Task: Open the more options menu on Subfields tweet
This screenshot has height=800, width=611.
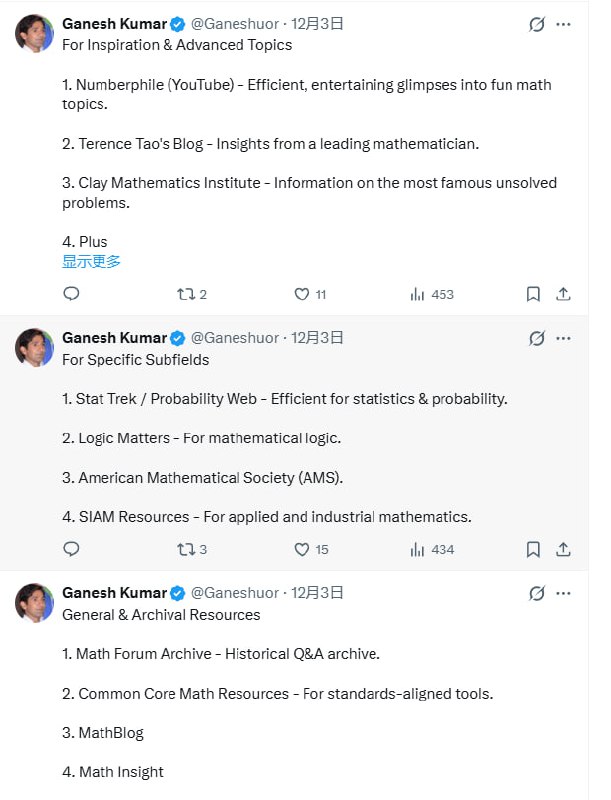Action: [x=563, y=338]
